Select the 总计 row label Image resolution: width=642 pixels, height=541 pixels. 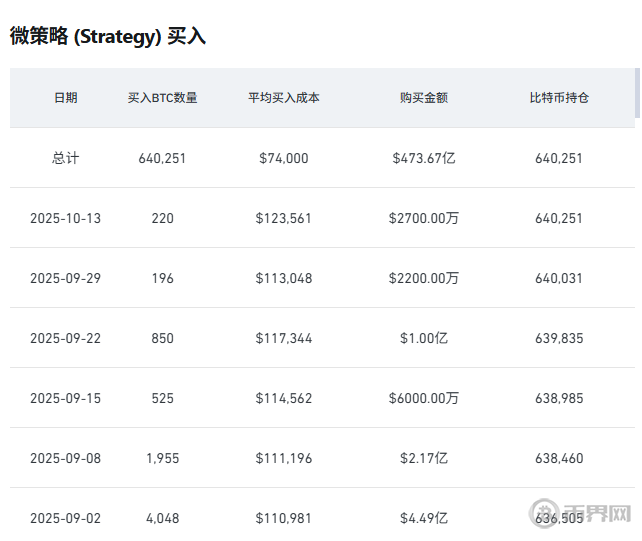66,158
